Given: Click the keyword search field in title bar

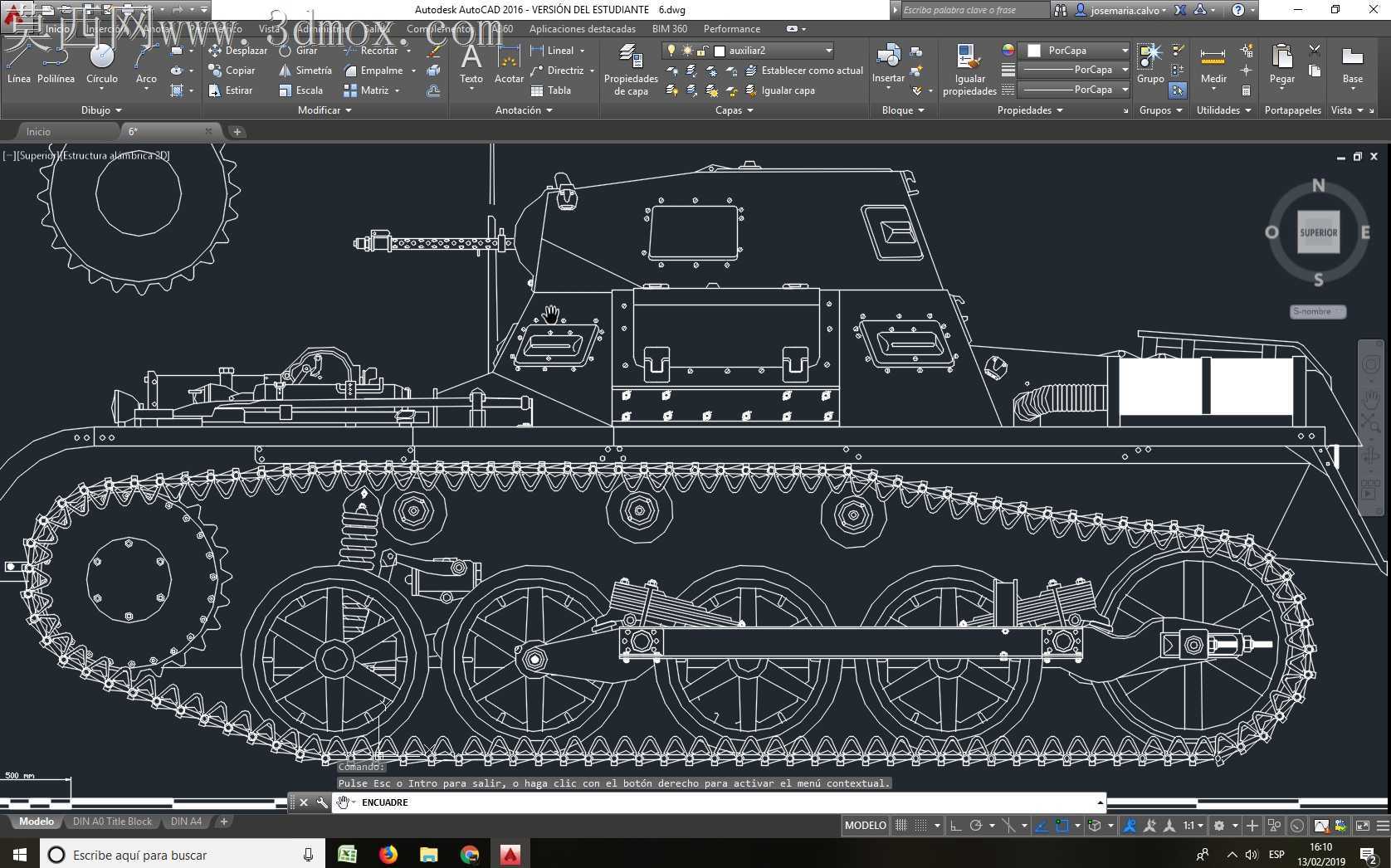Looking at the screenshot, I should [x=974, y=10].
